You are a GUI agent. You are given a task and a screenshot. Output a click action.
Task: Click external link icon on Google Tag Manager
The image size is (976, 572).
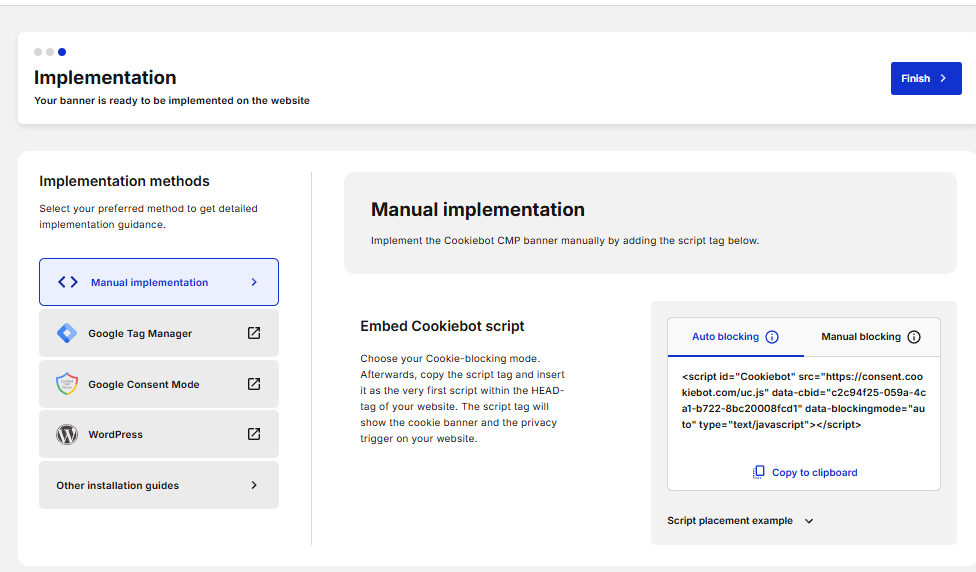point(254,333)
